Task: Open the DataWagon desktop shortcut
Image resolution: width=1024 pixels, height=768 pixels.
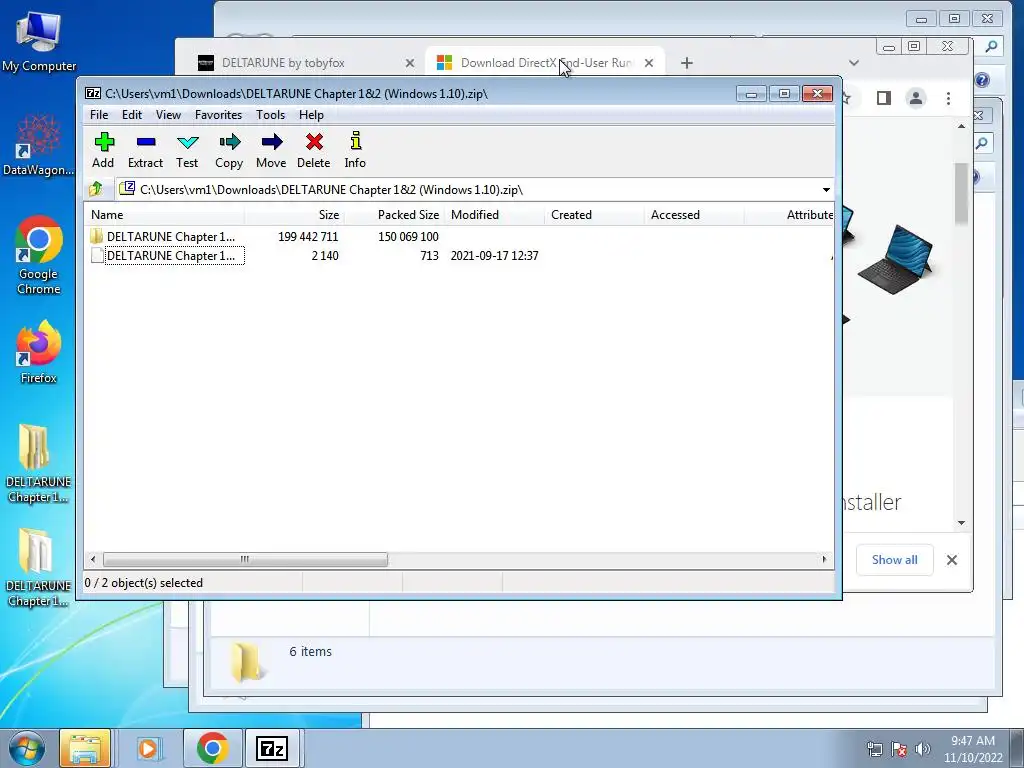Action: (x=39, y=145)
